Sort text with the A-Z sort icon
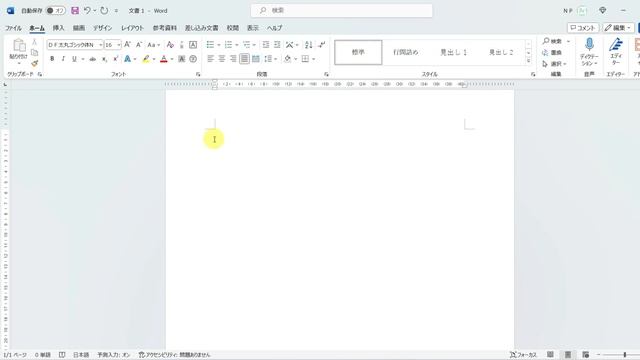Screen dimensions: 640x360 pos(309,44)
